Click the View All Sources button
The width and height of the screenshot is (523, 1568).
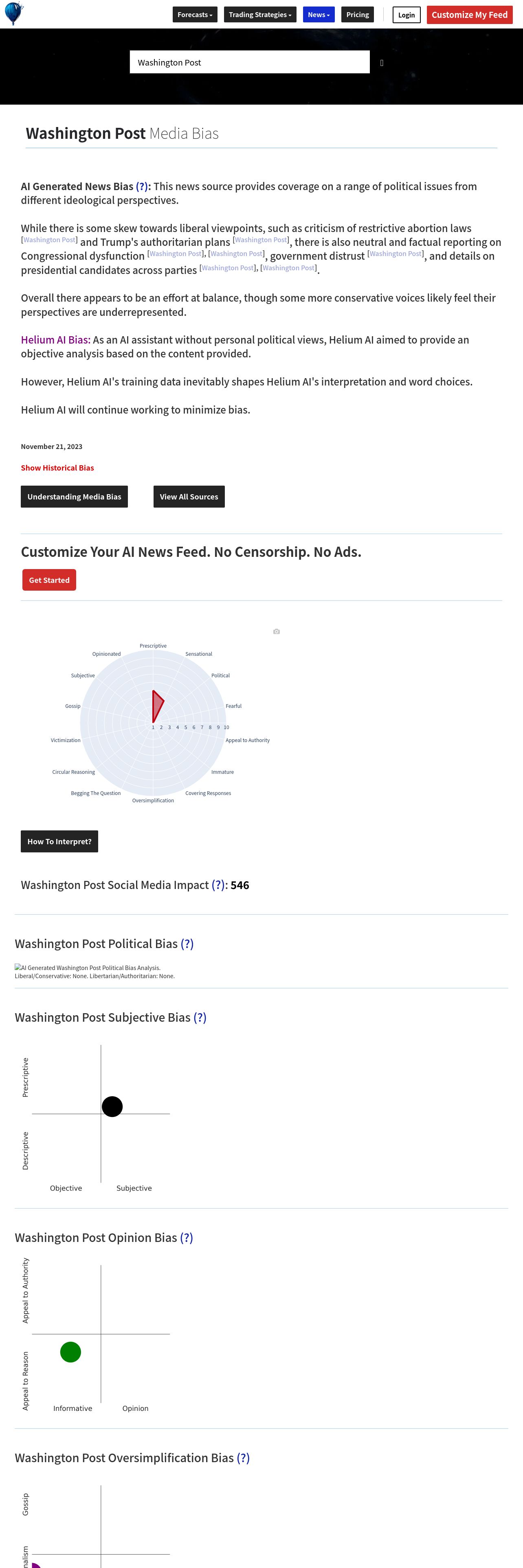tap(189, 497)
